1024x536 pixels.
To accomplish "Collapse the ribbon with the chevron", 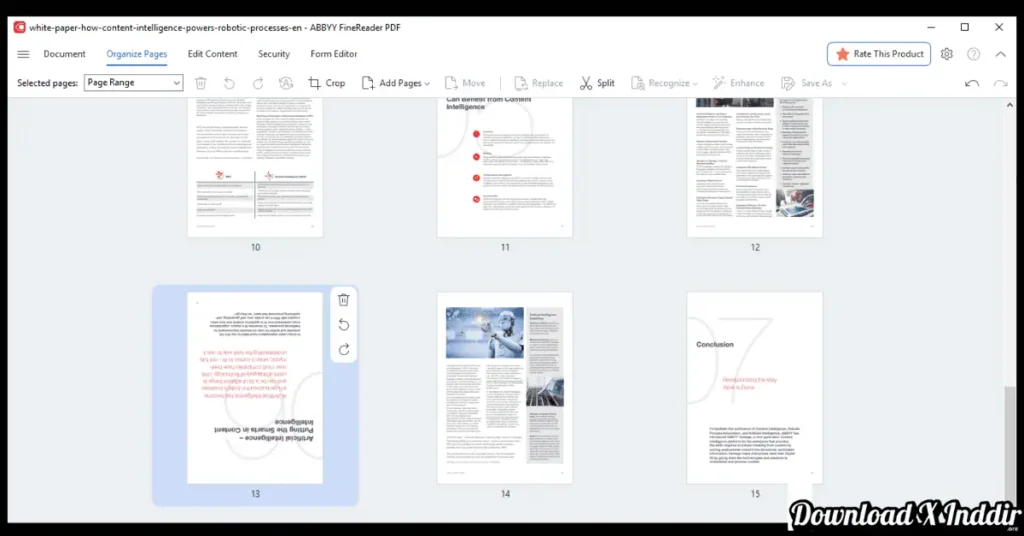I will coord(1000,54).
